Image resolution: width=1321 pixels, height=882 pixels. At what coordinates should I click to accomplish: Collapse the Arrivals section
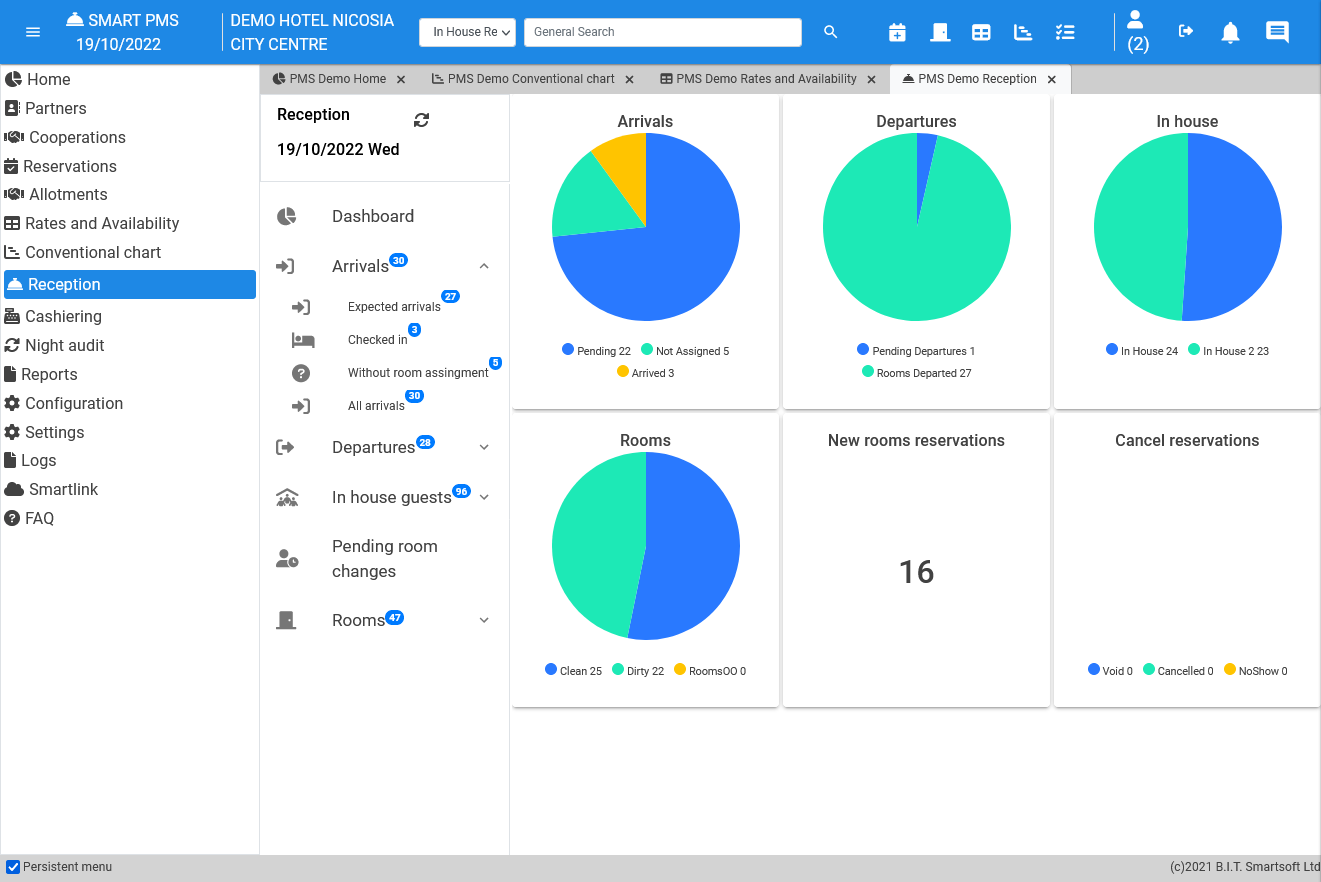click(484, 266)
